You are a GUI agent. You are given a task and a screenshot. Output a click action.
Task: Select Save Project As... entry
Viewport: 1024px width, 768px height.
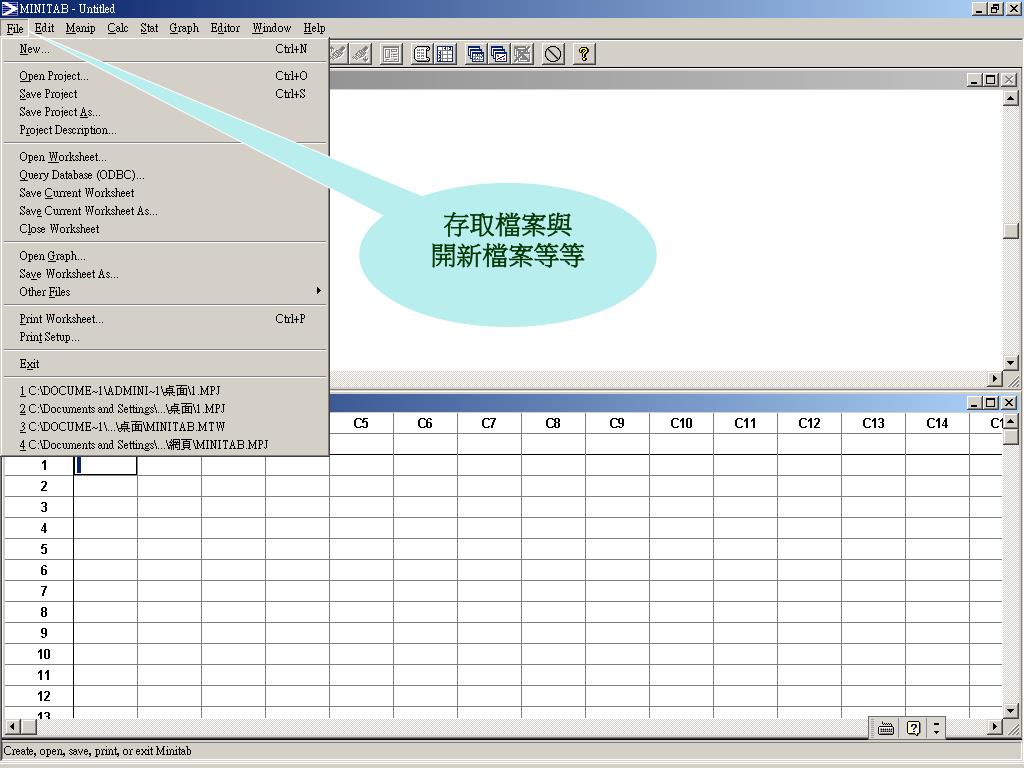(x=165, y=112)
